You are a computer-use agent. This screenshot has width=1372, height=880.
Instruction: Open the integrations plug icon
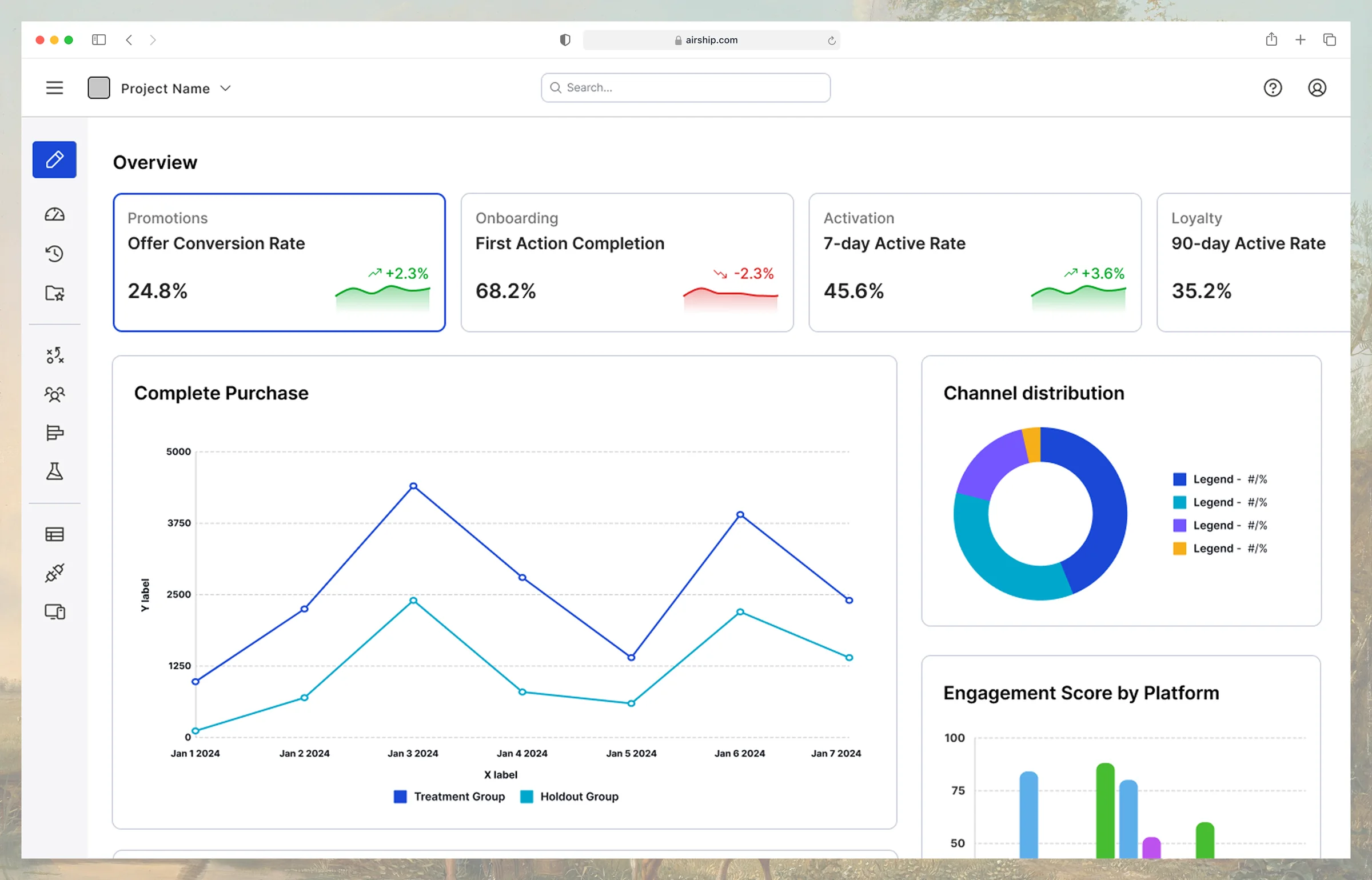54,573
